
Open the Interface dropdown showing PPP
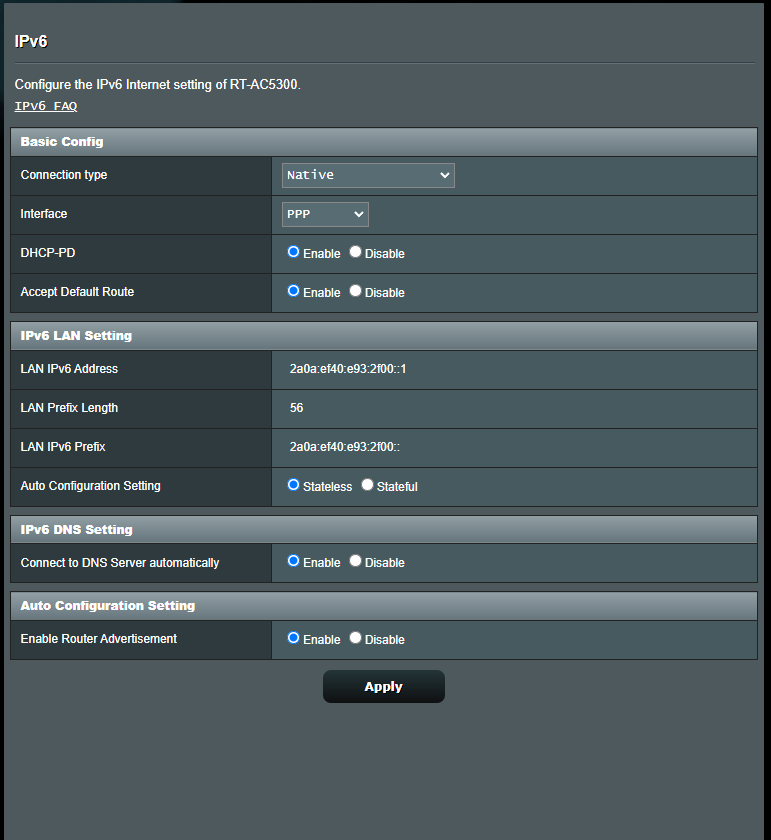pyautogui.click(x=324, y=214)
